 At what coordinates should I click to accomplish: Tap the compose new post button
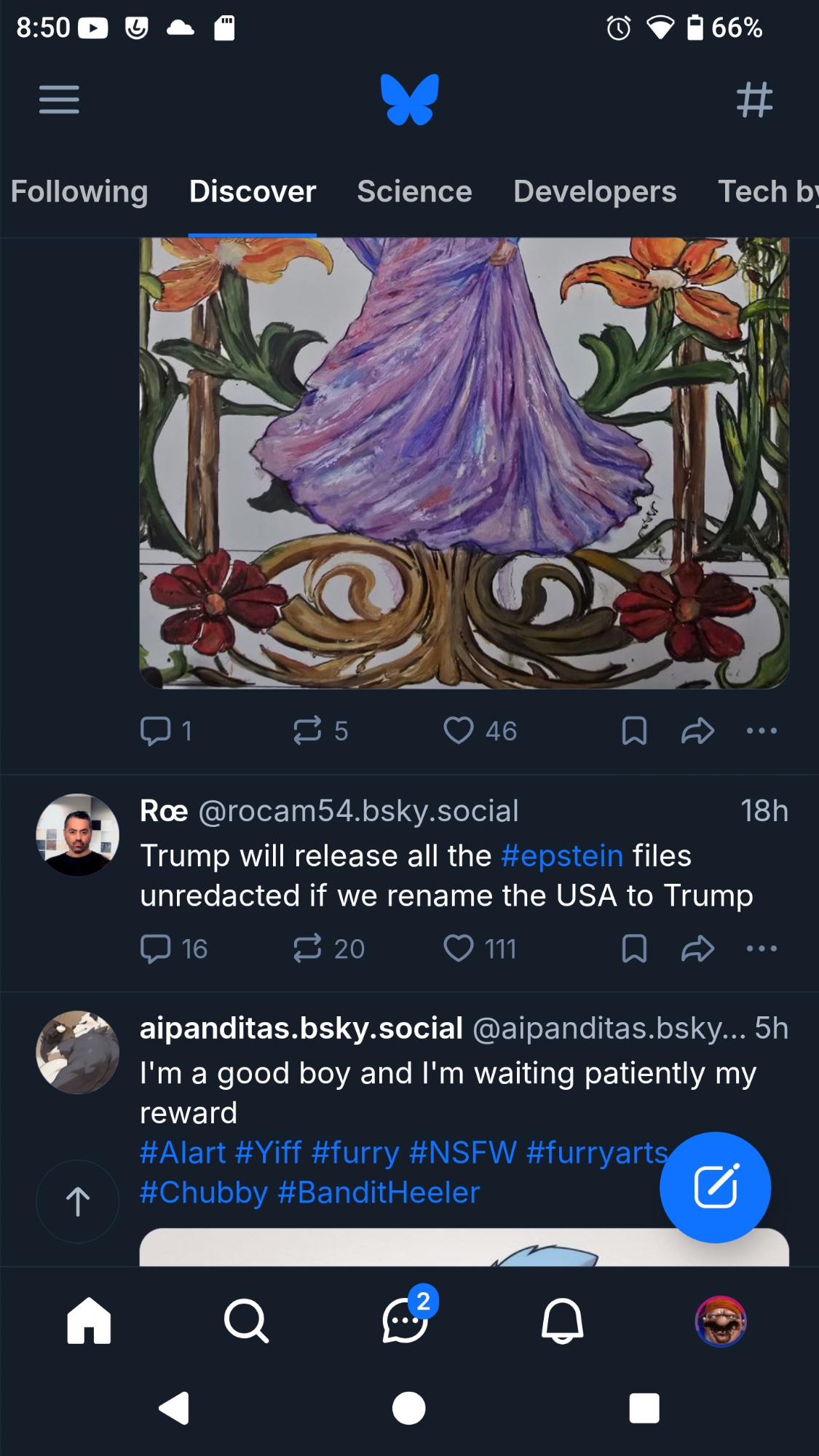coord(715,1187)
